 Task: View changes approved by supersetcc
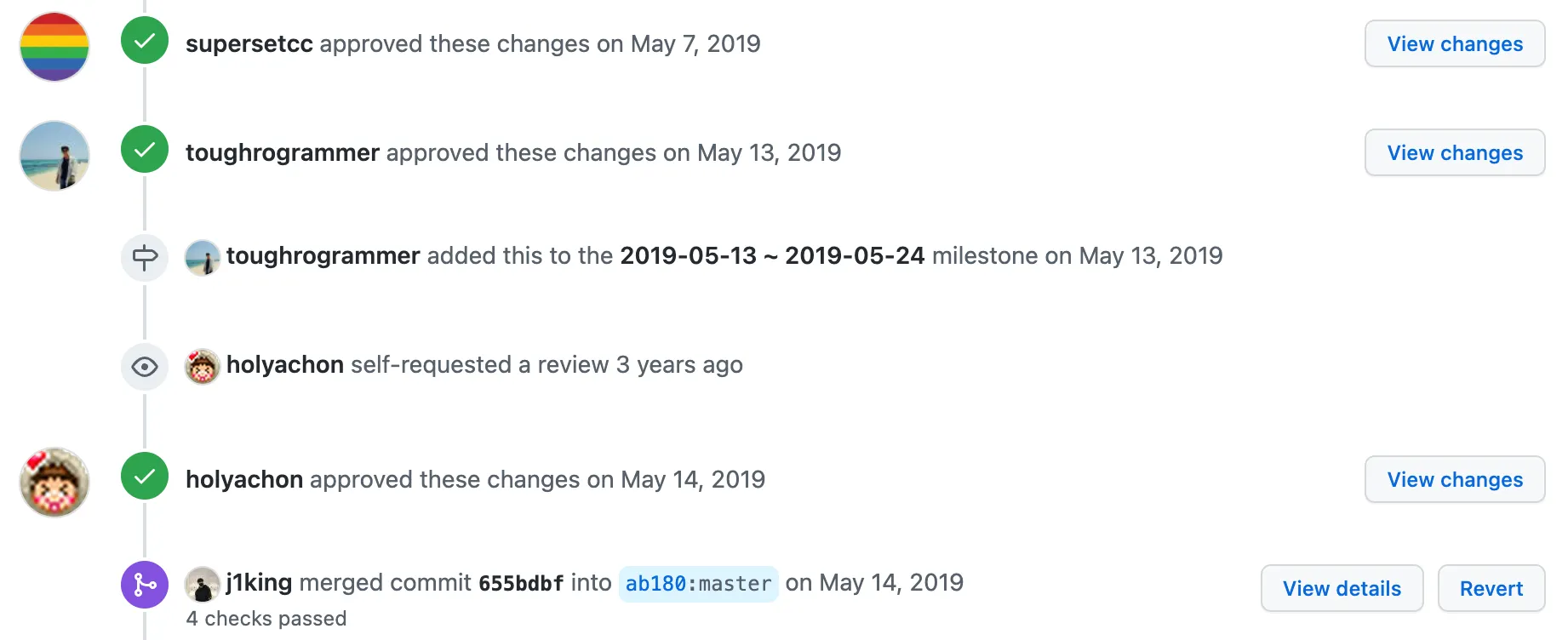[x=1454, y=44]
